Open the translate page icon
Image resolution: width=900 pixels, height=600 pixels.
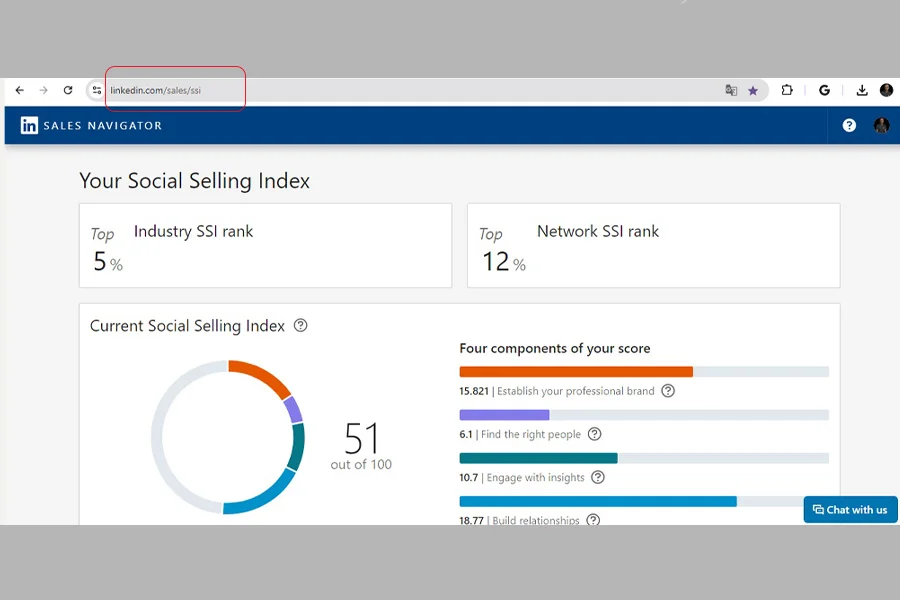(x=731, y=90)
